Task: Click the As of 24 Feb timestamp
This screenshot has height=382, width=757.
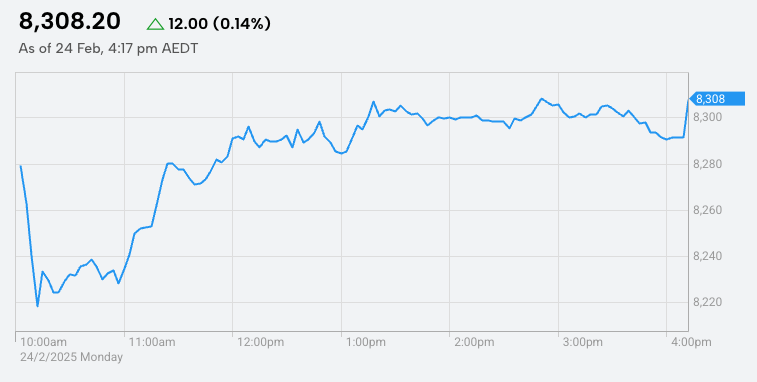Action: [108, 49]
